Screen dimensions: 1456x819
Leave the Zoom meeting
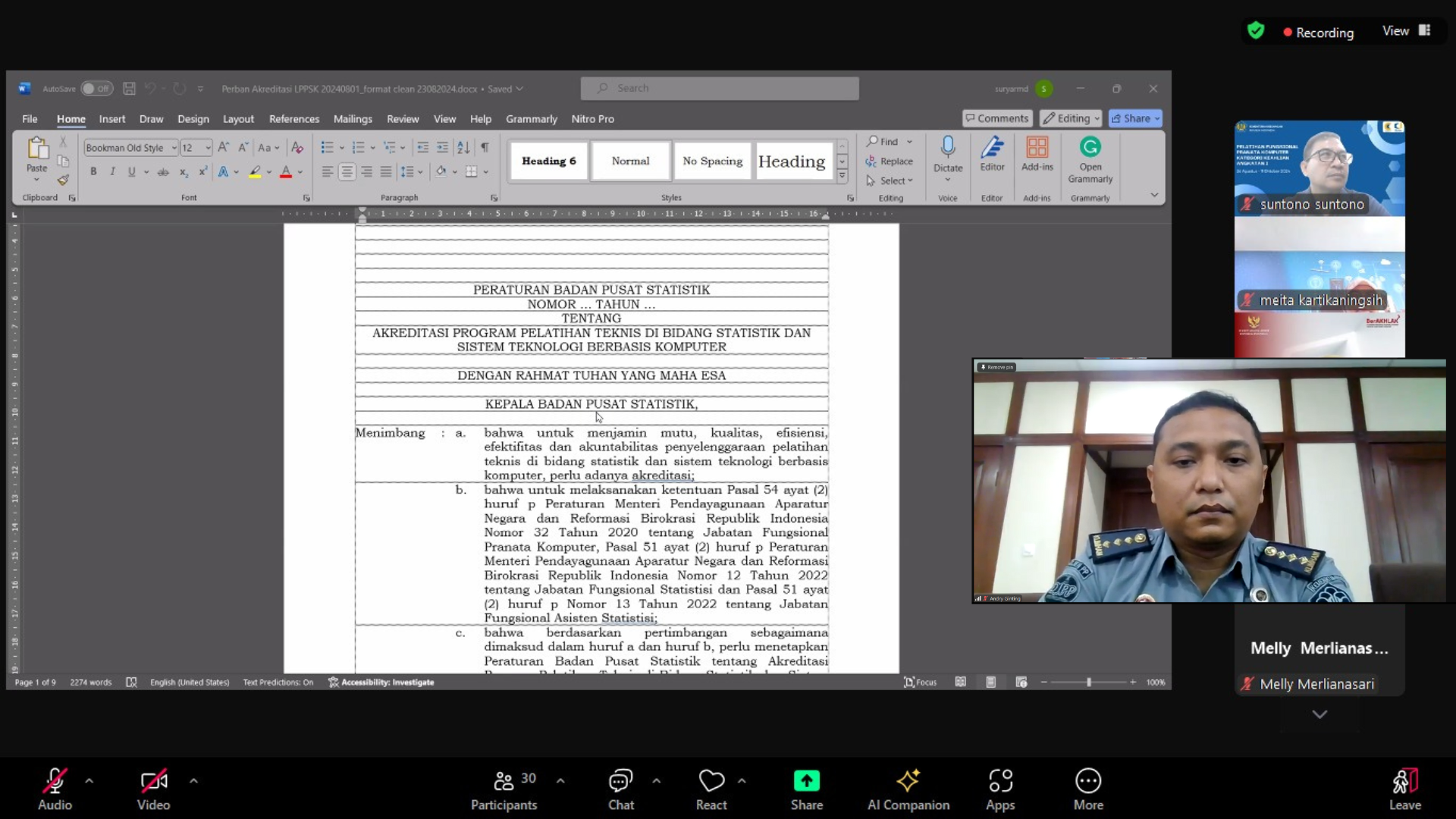point(1404,789)
